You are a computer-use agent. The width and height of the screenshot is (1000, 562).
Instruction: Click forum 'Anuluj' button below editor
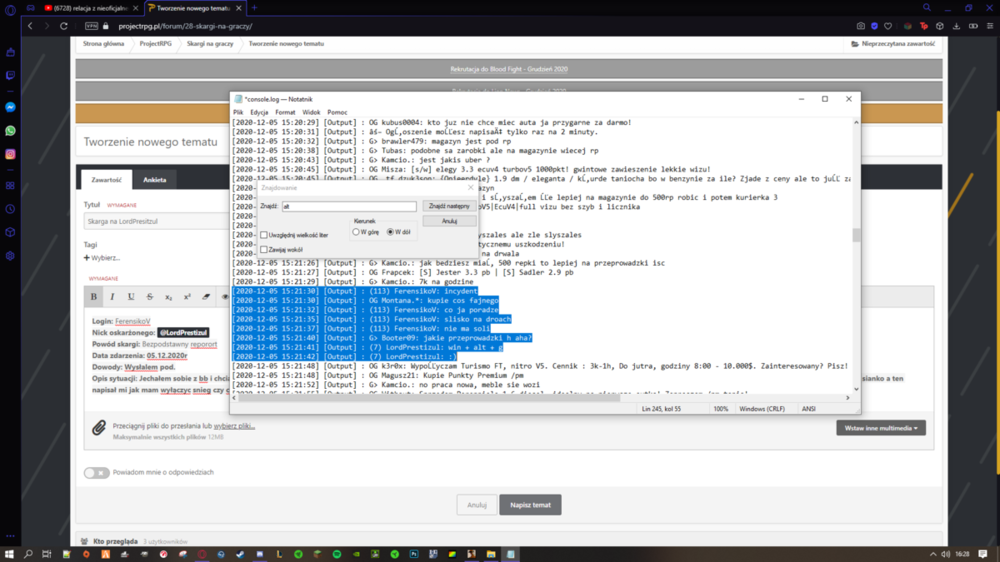pyautogui.click(x=476, y=505)
